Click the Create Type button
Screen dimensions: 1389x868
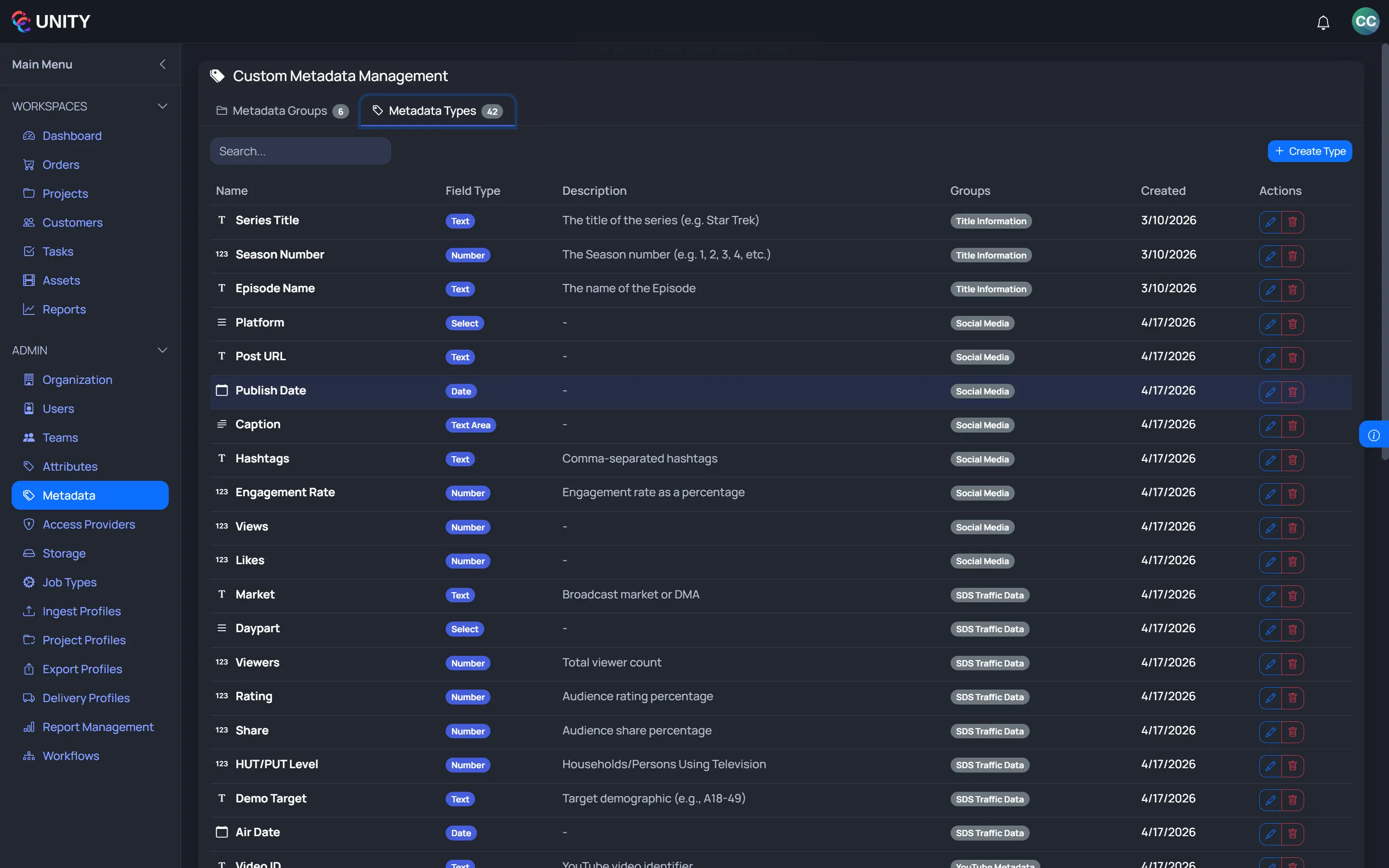coord(1309,151)
